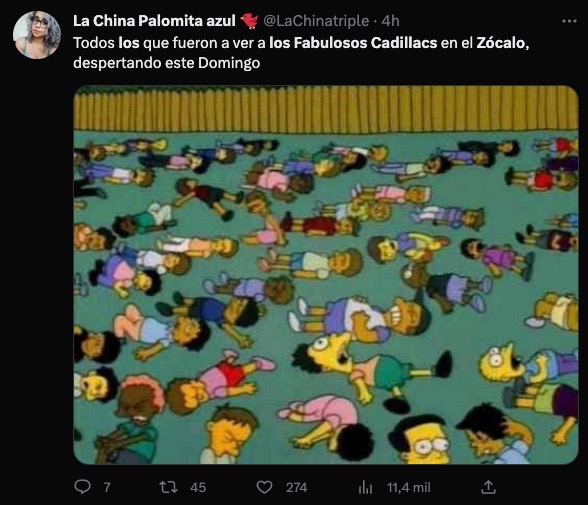Open the reply comment icon
This screenshot has height=505, width=588.
82,487
